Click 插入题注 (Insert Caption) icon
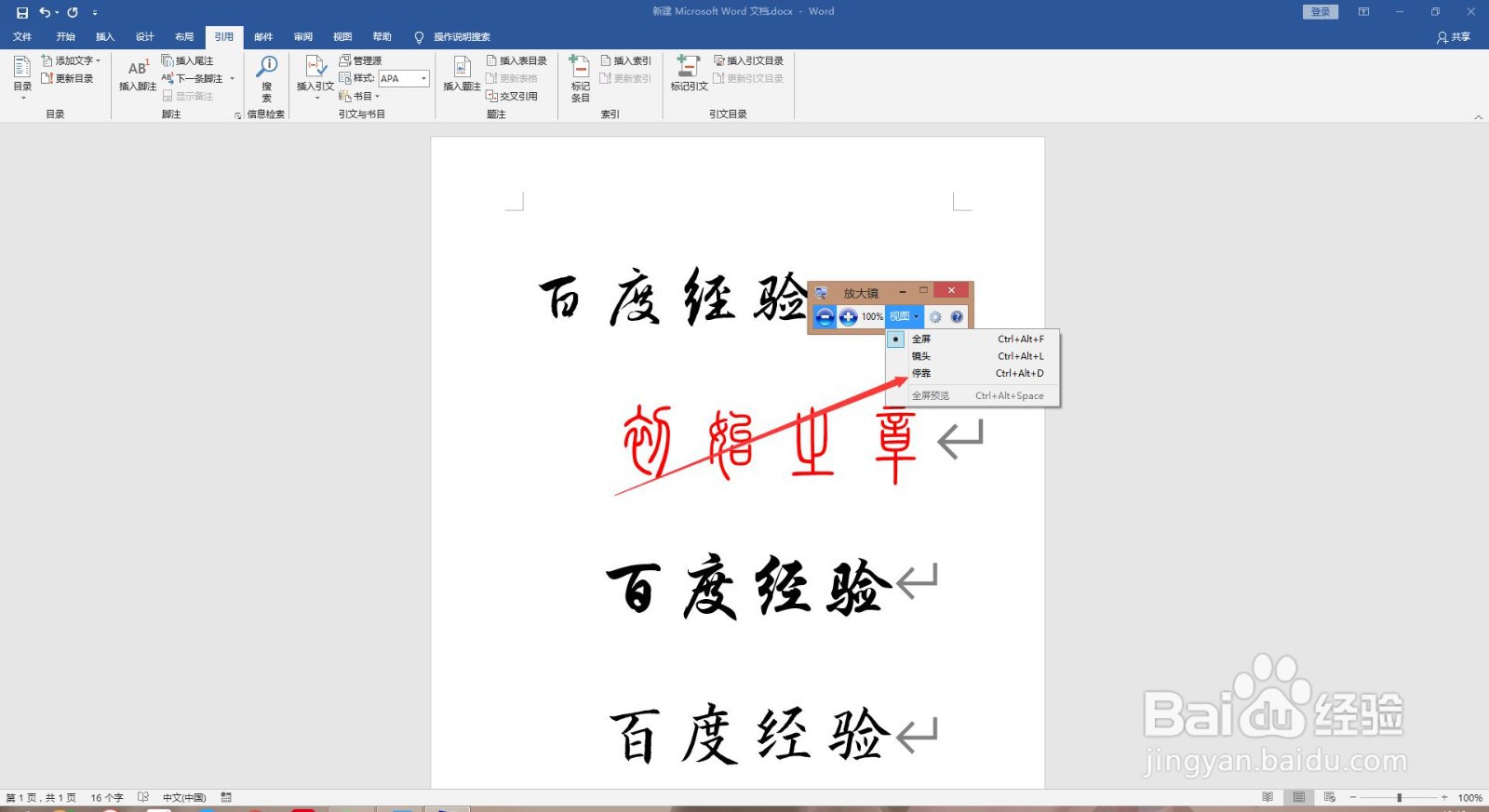 [x=462, y=74]
